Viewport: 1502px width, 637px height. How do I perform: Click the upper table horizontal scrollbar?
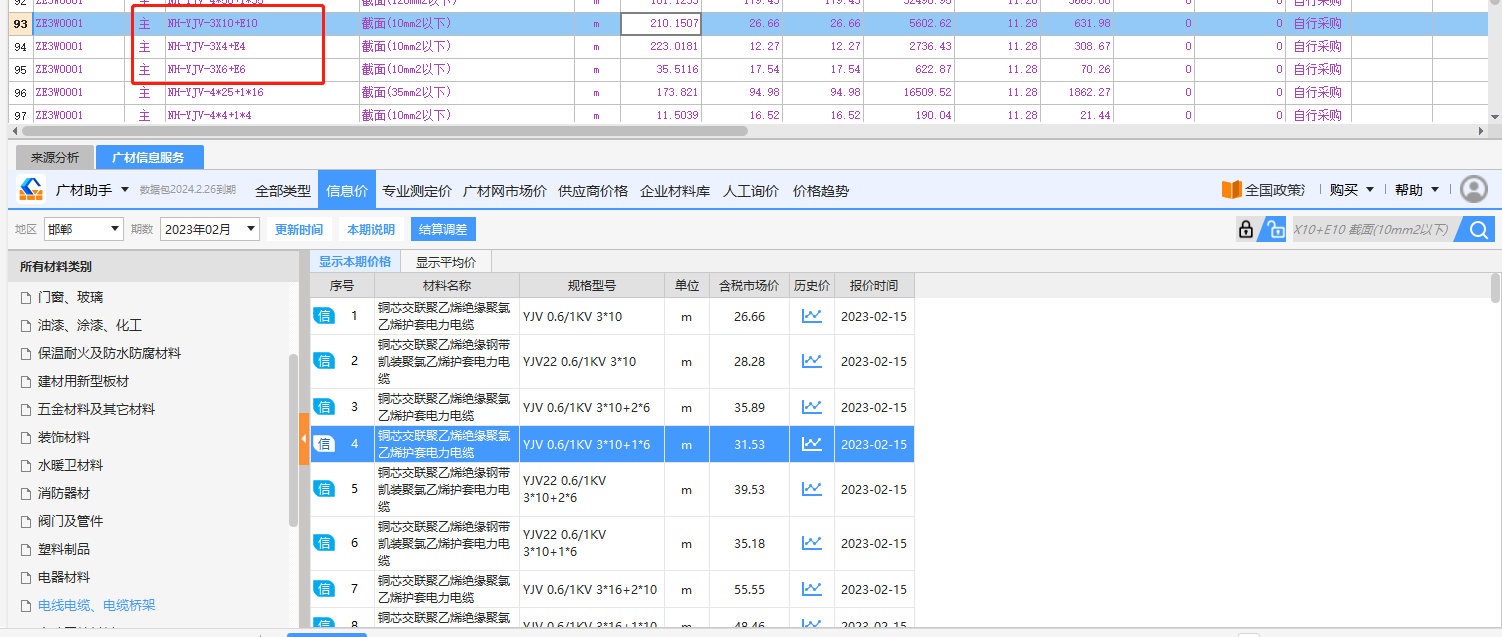pyautogui.click(x=384, y=131)
